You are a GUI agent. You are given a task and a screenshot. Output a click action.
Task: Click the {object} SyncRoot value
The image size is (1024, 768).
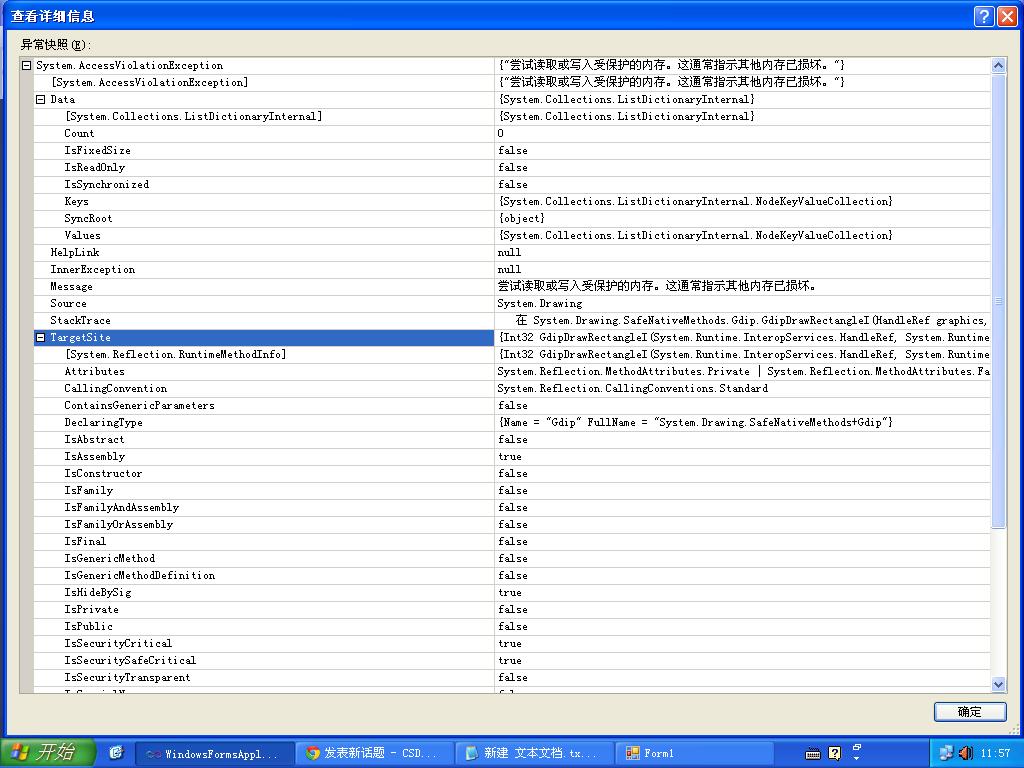tap(521, 218)
